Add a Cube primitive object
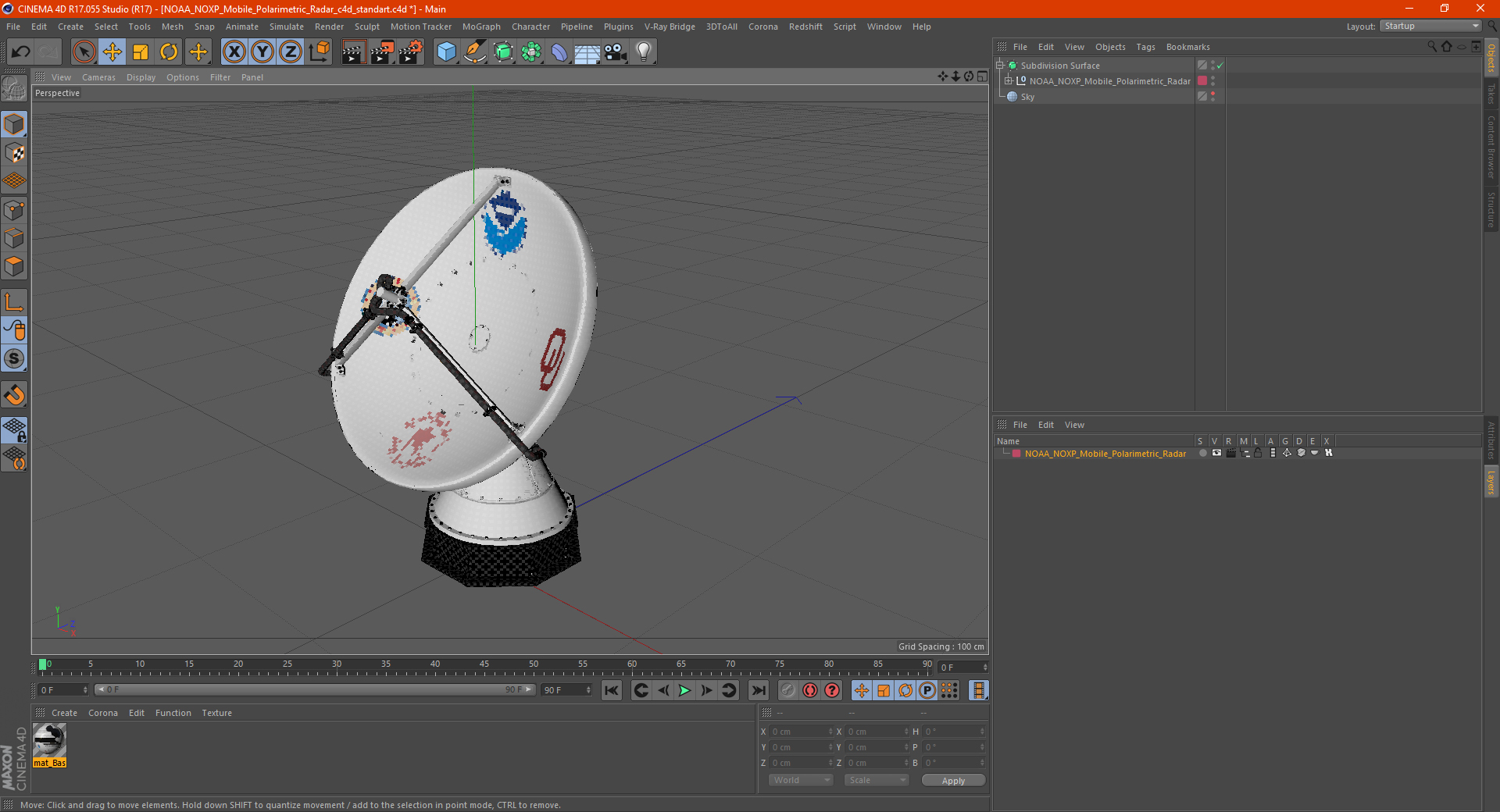Screen dimensions: 1500x812 point(446,52)
